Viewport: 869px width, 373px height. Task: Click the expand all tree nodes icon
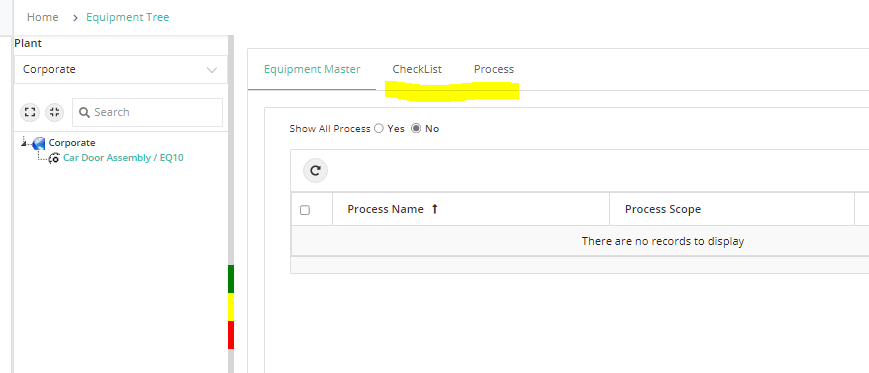[x=30, y=112]
